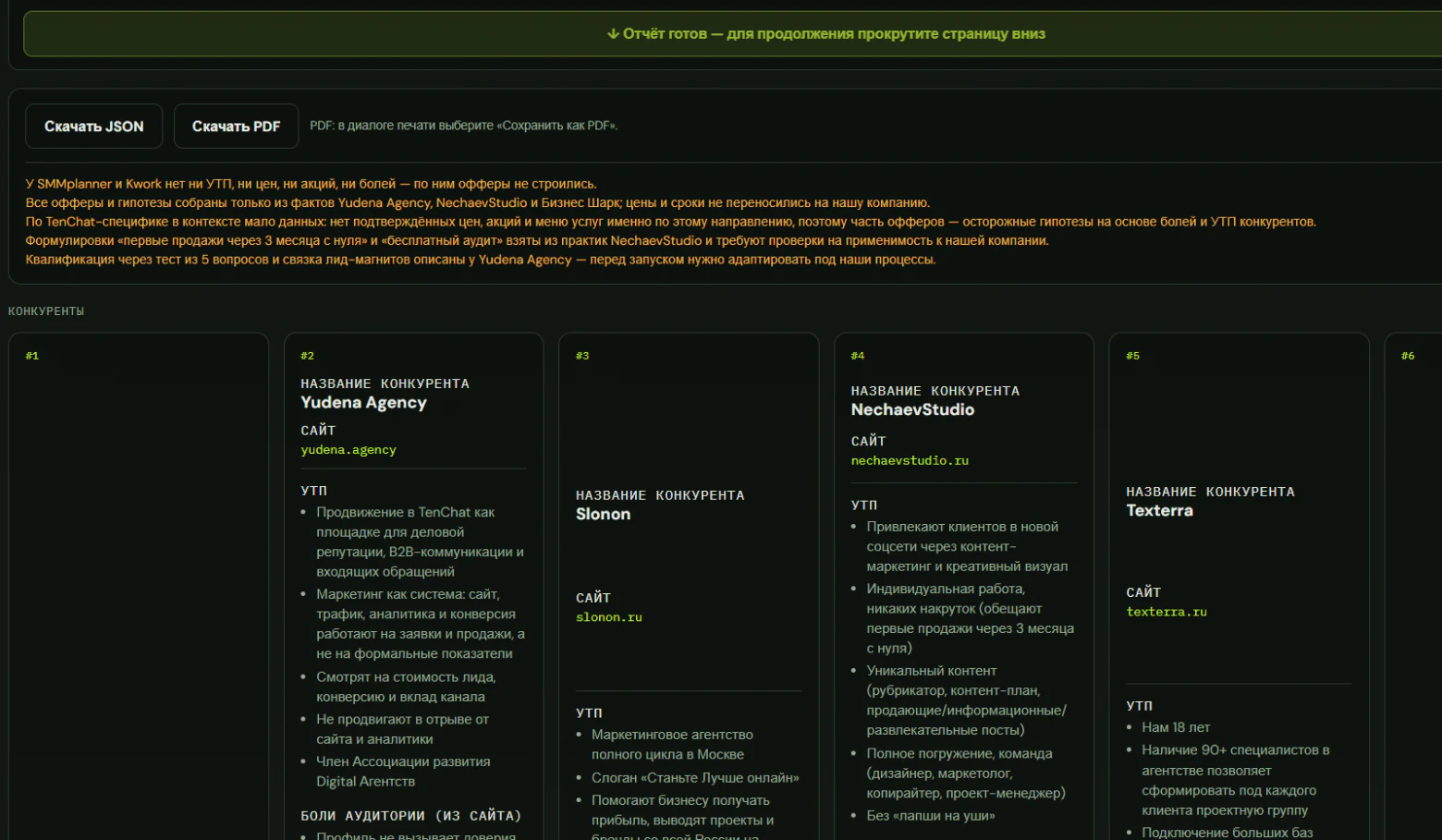Click the note line starting «Формулировки «первые продажи»

point(537,241)
